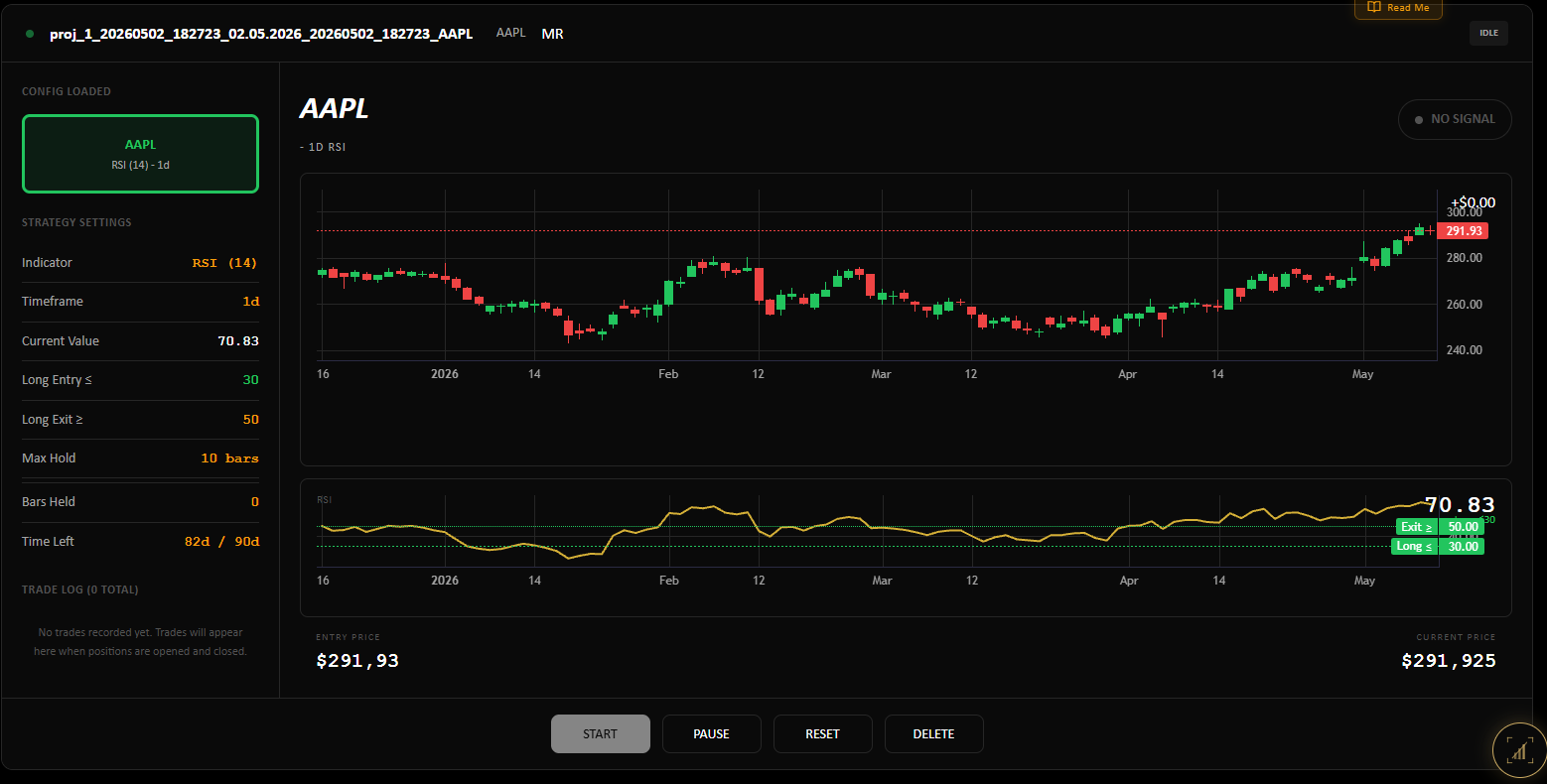Viewport: 1547px width, 784px height.
Task: Click the green 'Exit ≥ 50.00' RSI line label
Action: [1440, 527]
